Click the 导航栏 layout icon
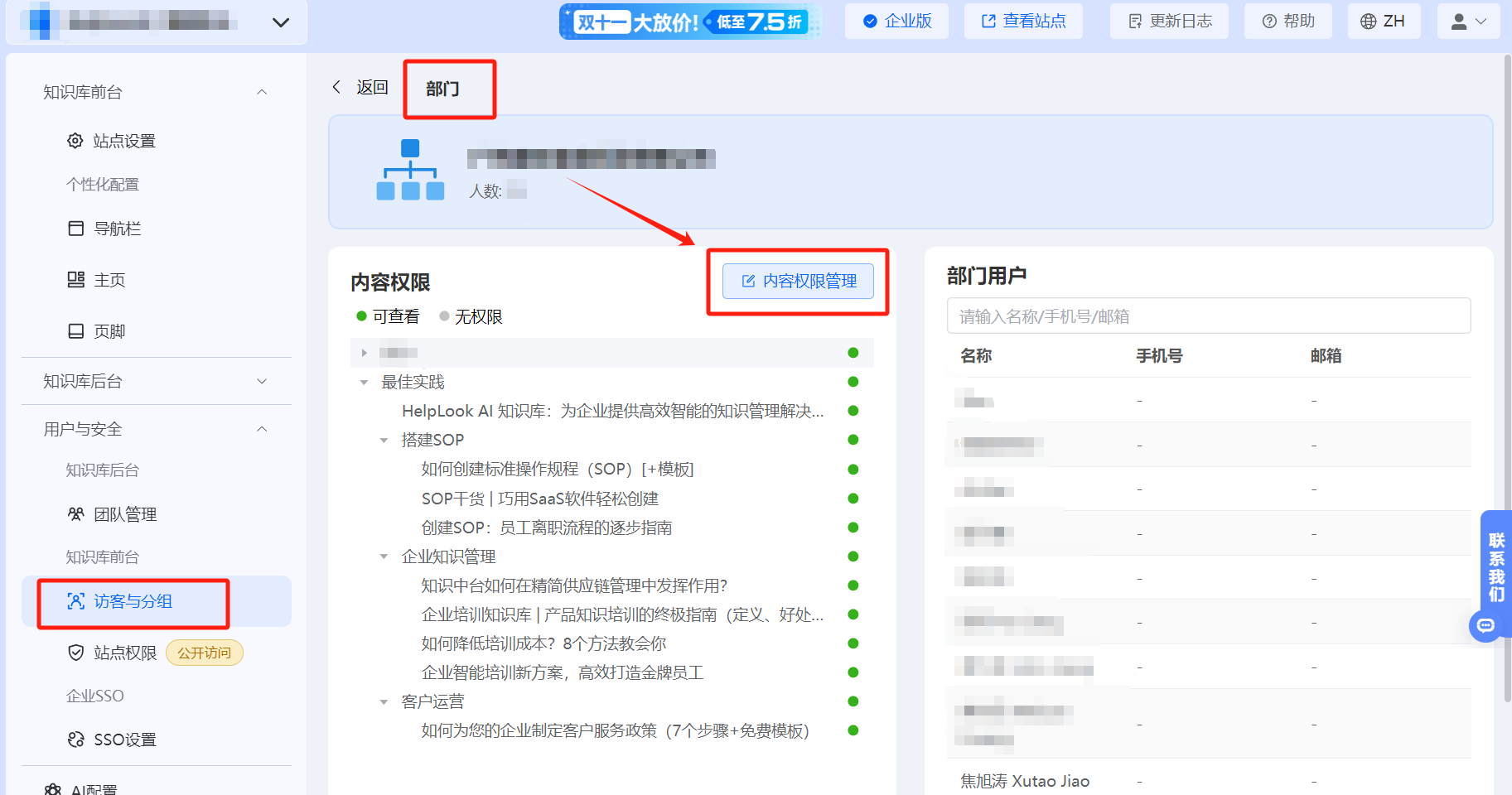The height and width of the screenshot is (795, 1512). coord(75,229)
